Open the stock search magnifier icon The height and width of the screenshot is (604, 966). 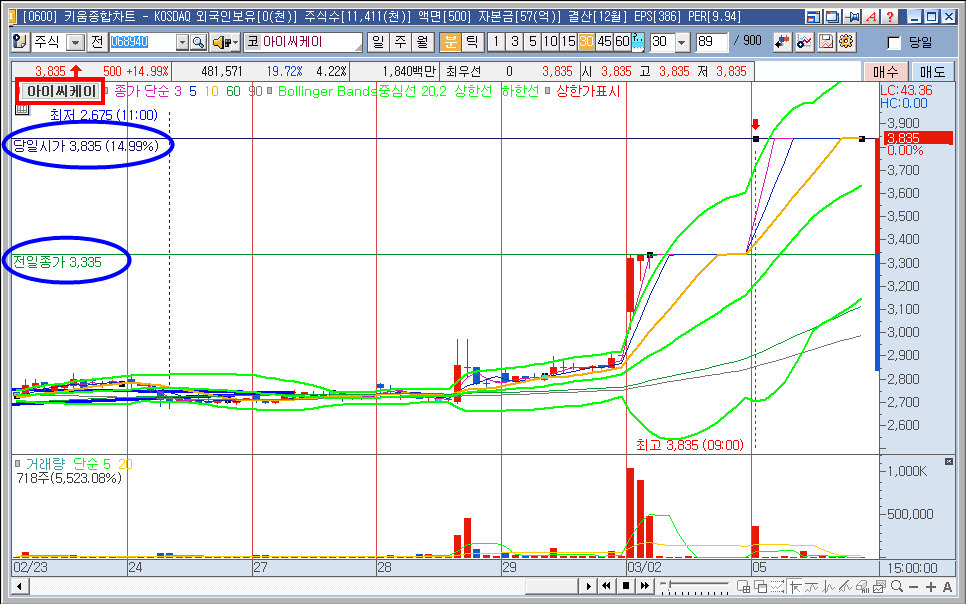click(198, 42)
